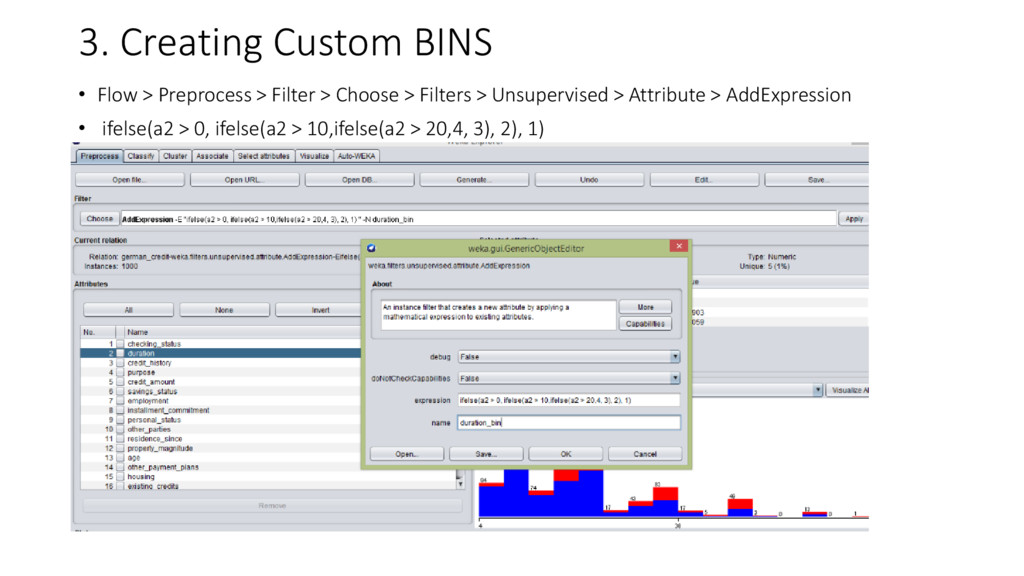Open the Classify tab

coord(140,156)
